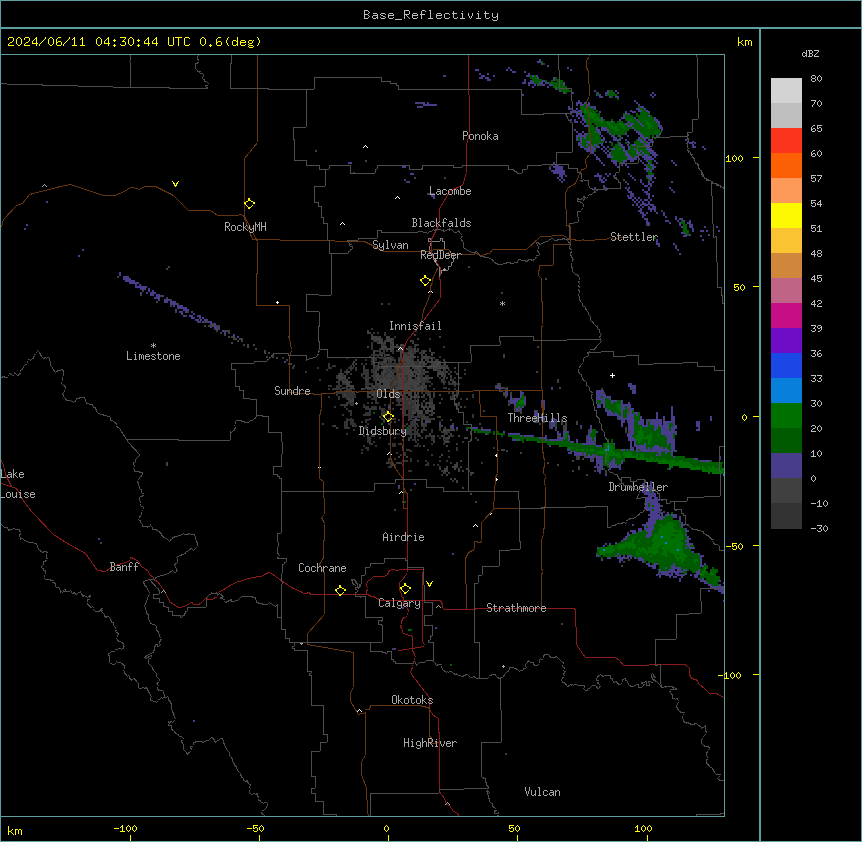Click the HighRiver label
The height and width of the screenshot is (842, 862).
tap(430, 743)
